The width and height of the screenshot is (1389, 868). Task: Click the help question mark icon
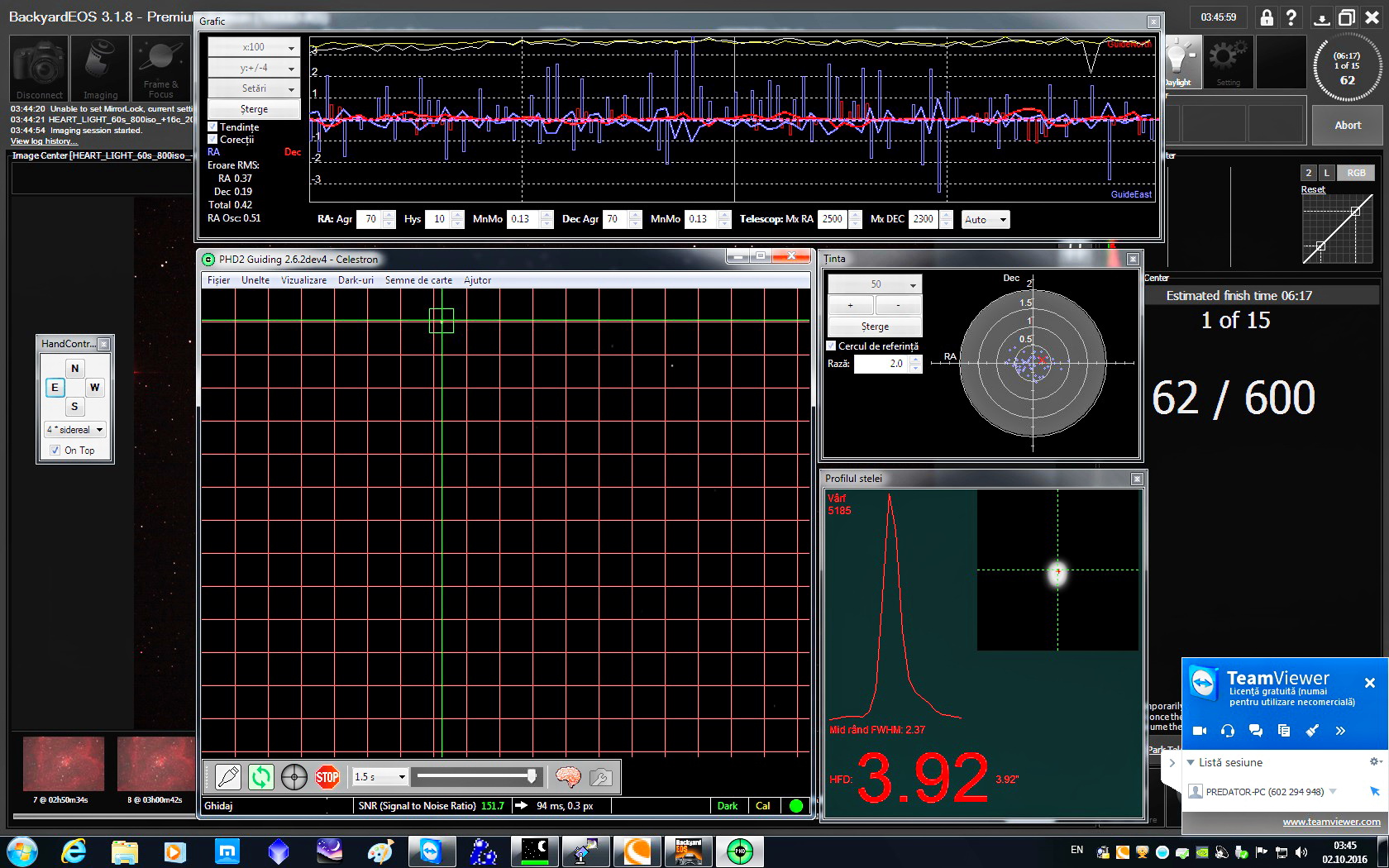[1291, 17]
